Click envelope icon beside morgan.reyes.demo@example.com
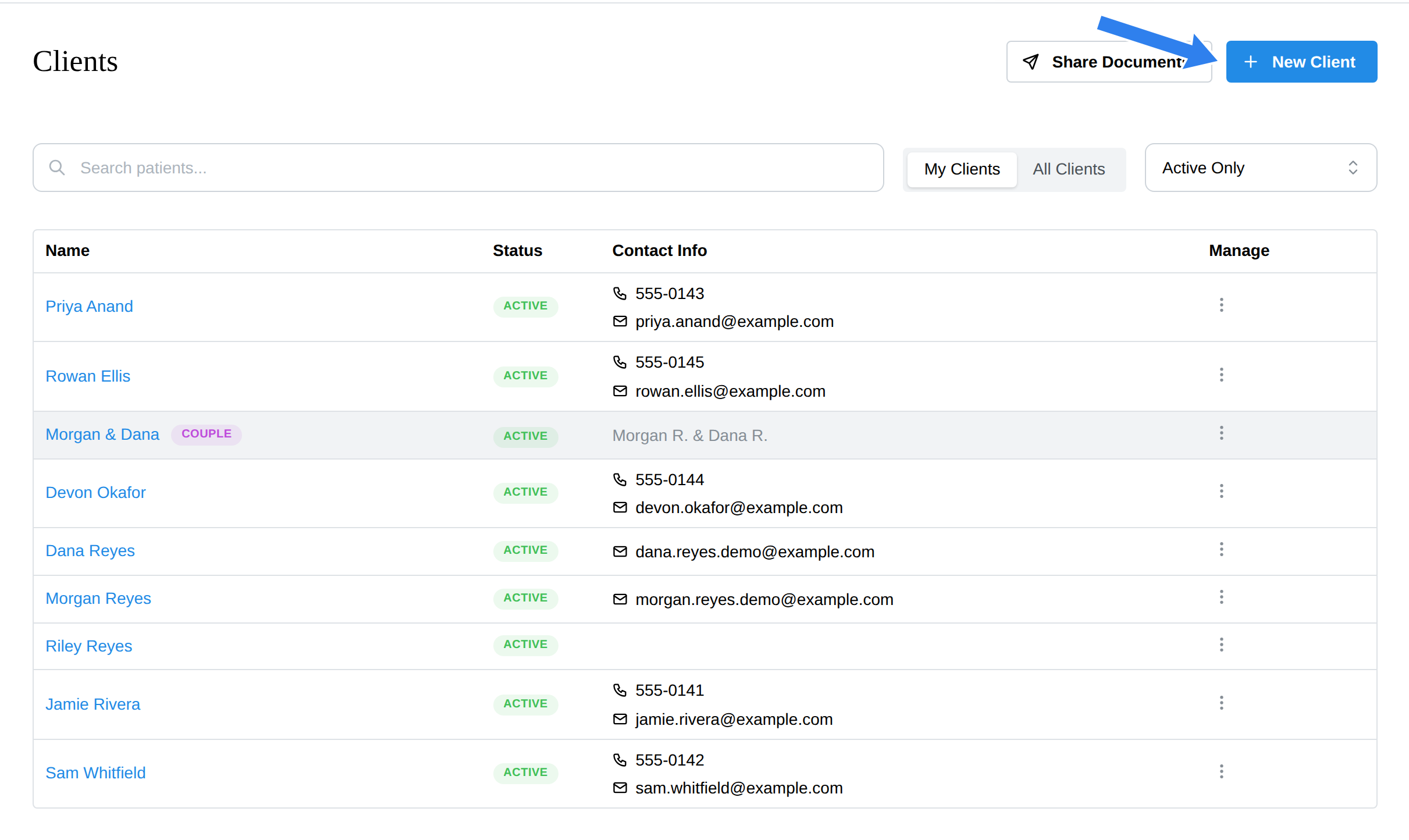Screen dimensions: 1409x840 coord(620,599)
